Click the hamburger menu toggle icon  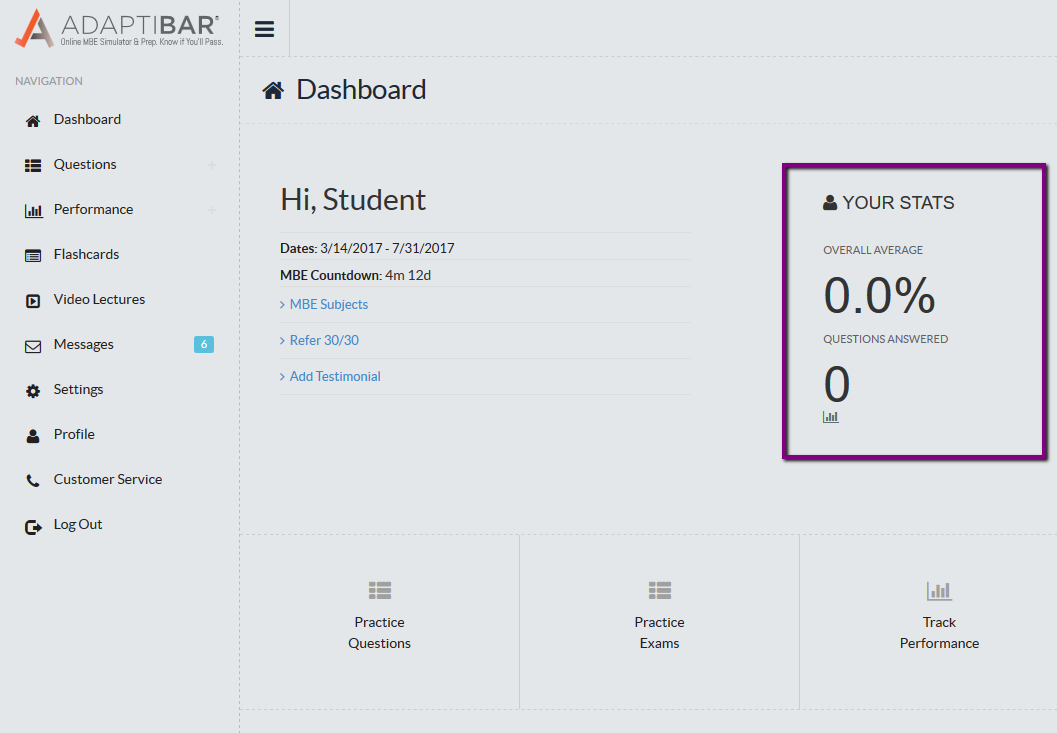pos(264,29)
